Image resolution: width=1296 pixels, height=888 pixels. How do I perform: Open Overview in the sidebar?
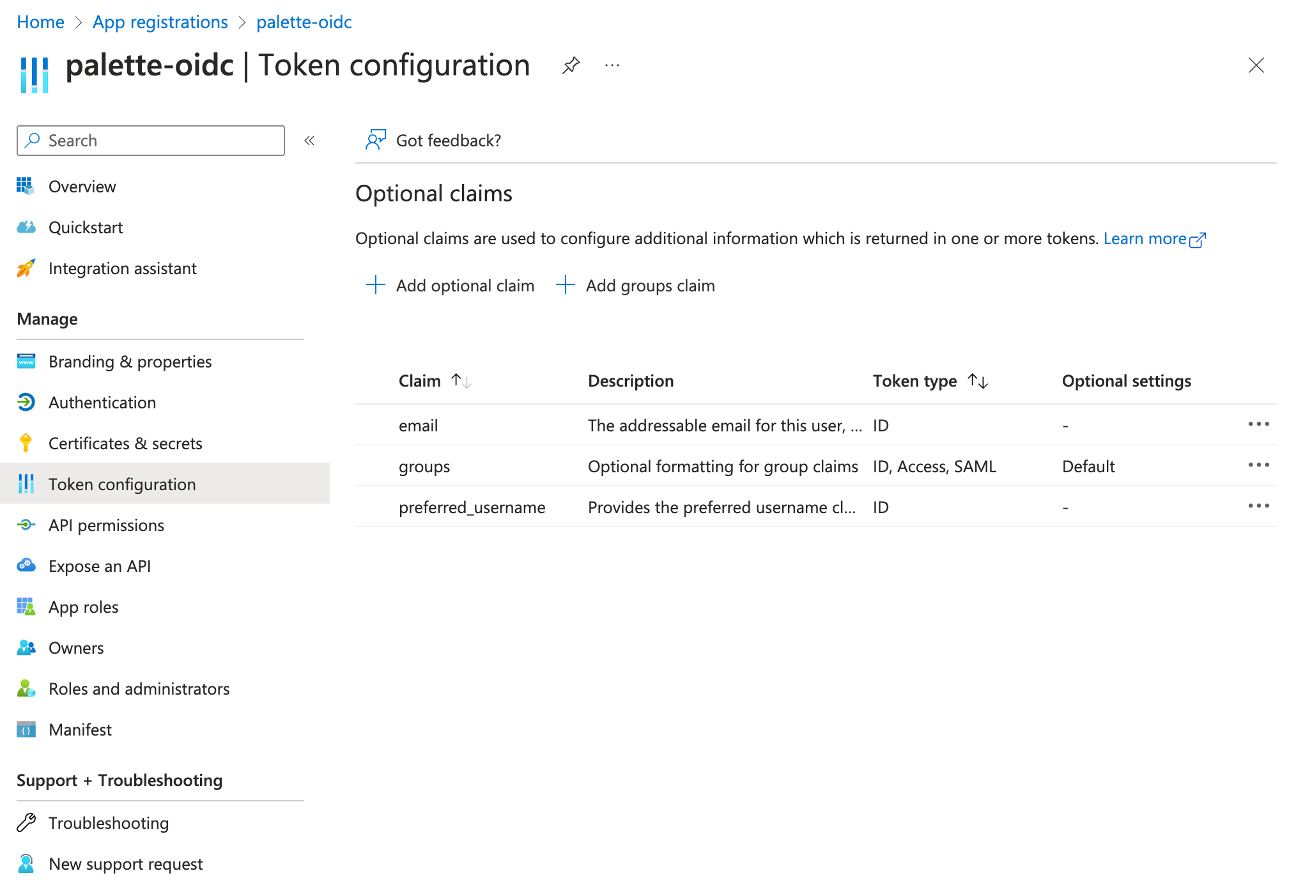[82, 186]
